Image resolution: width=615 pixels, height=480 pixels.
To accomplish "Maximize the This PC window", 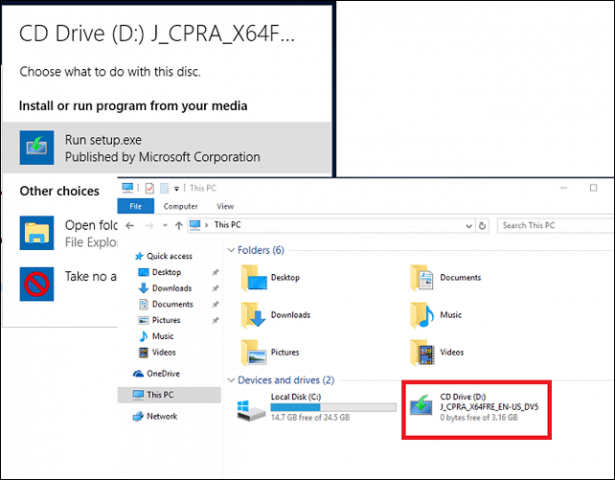I will 593,188.
